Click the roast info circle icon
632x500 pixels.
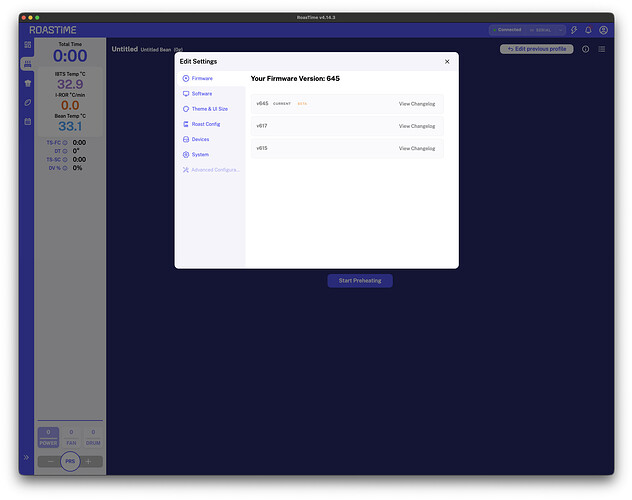[x=585, y=49]
